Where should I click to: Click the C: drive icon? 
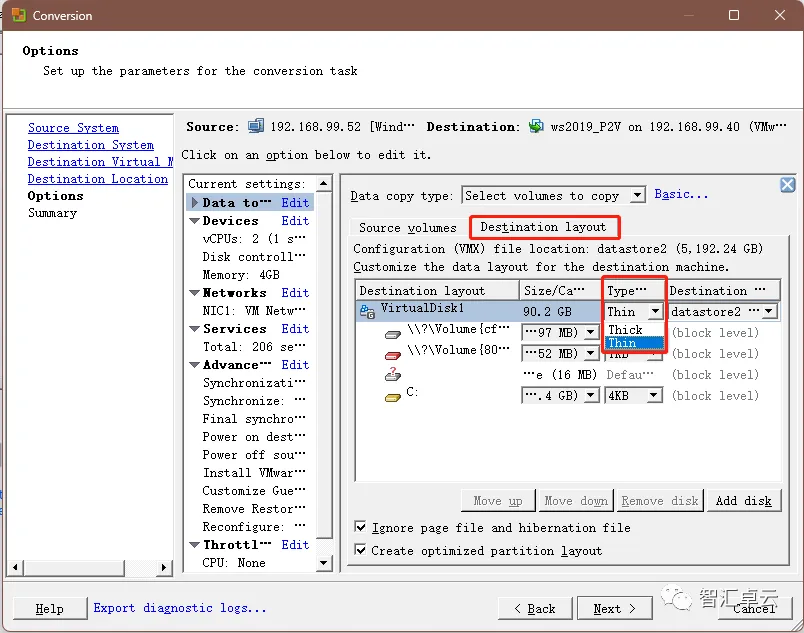point(393,397)
